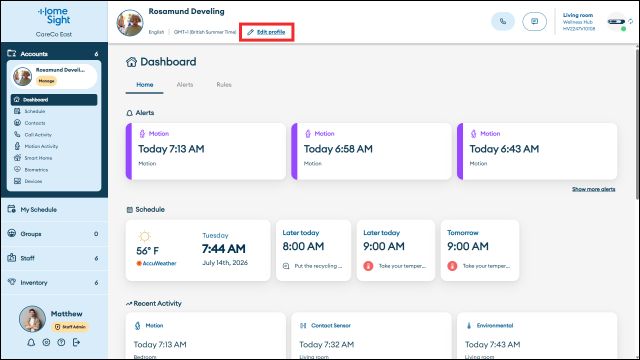Screen dimensions: 640x360
Task: Click the Living room device label
Action: click(x=578, y=15)
